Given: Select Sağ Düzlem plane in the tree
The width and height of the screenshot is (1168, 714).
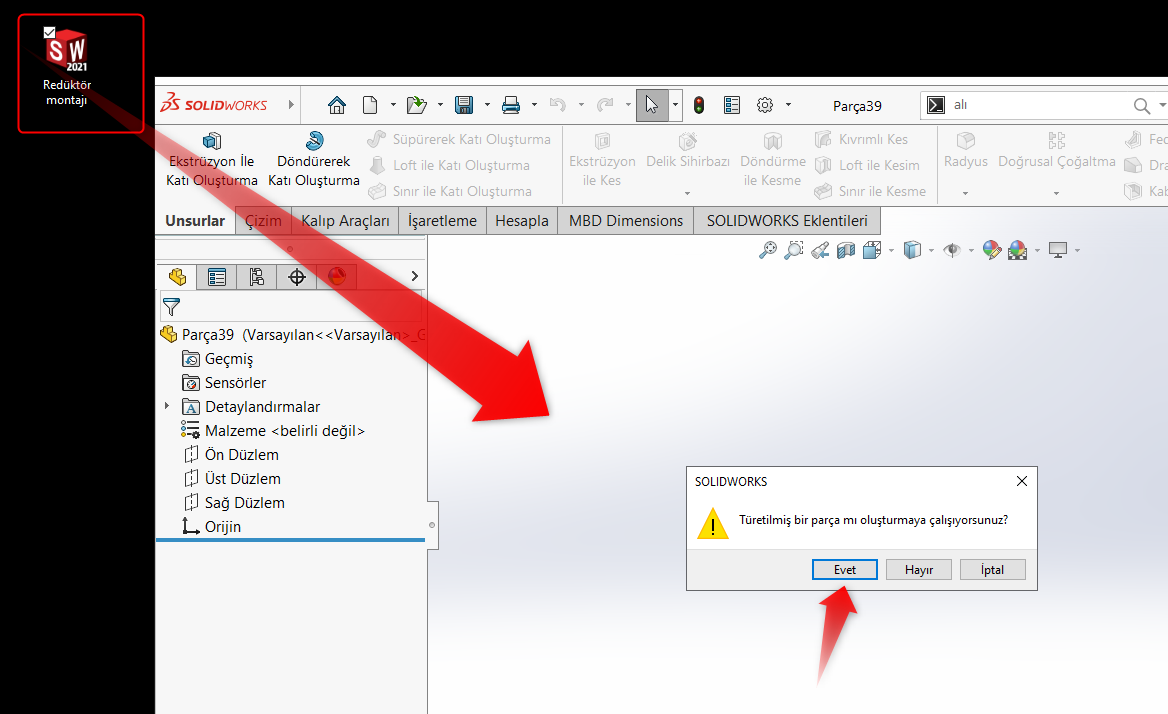Looking at the screenshot, I should tap(234, 503).
